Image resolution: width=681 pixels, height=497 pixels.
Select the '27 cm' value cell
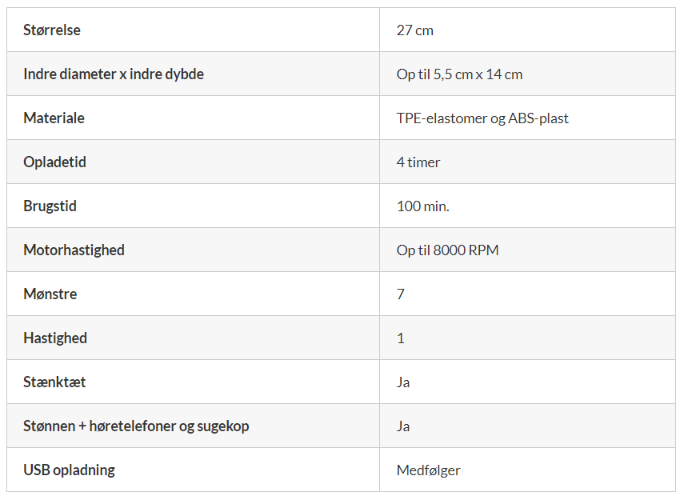coord(415,30)
